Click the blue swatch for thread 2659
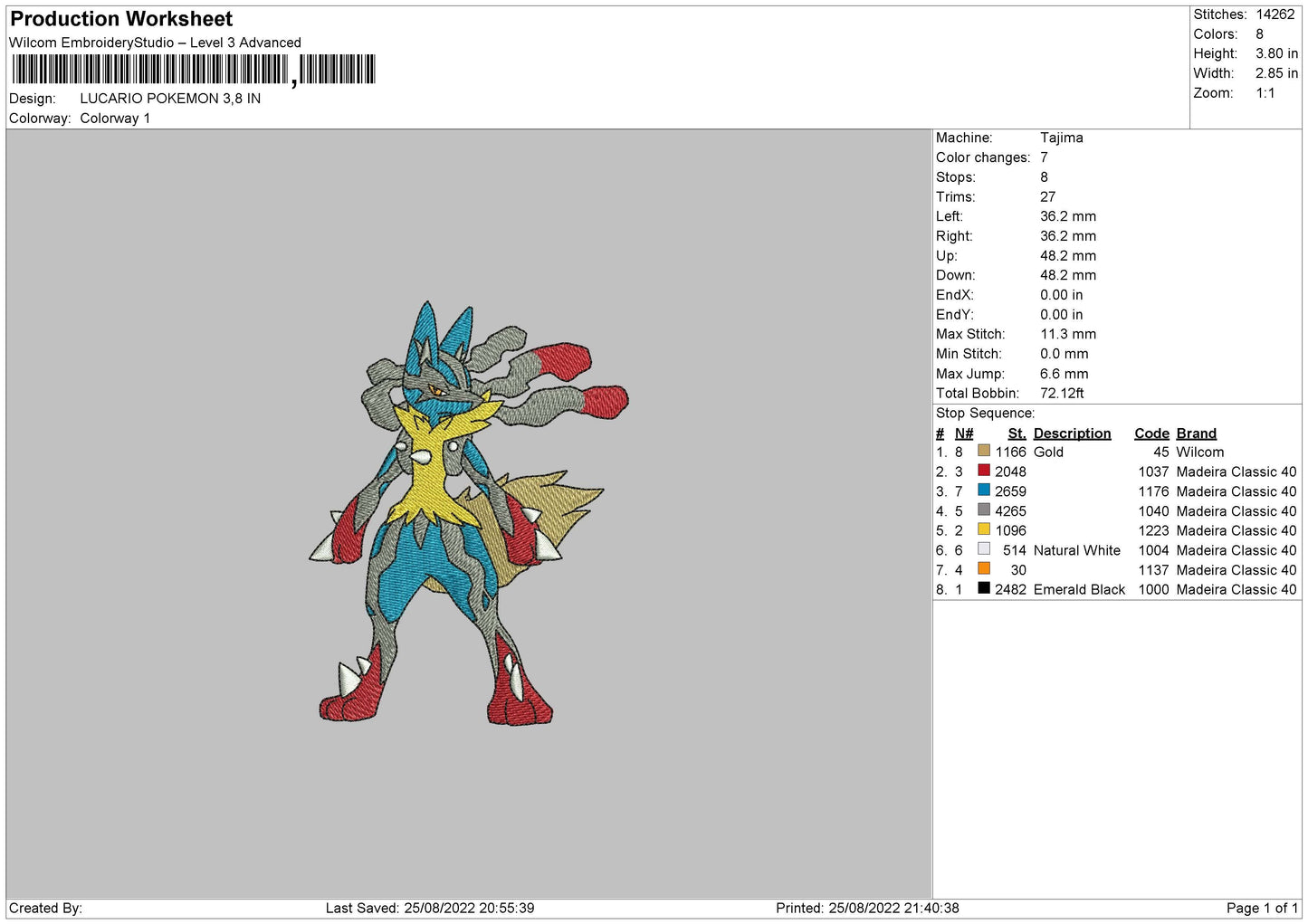This screenshot has width=1308, height=924. 984,491
